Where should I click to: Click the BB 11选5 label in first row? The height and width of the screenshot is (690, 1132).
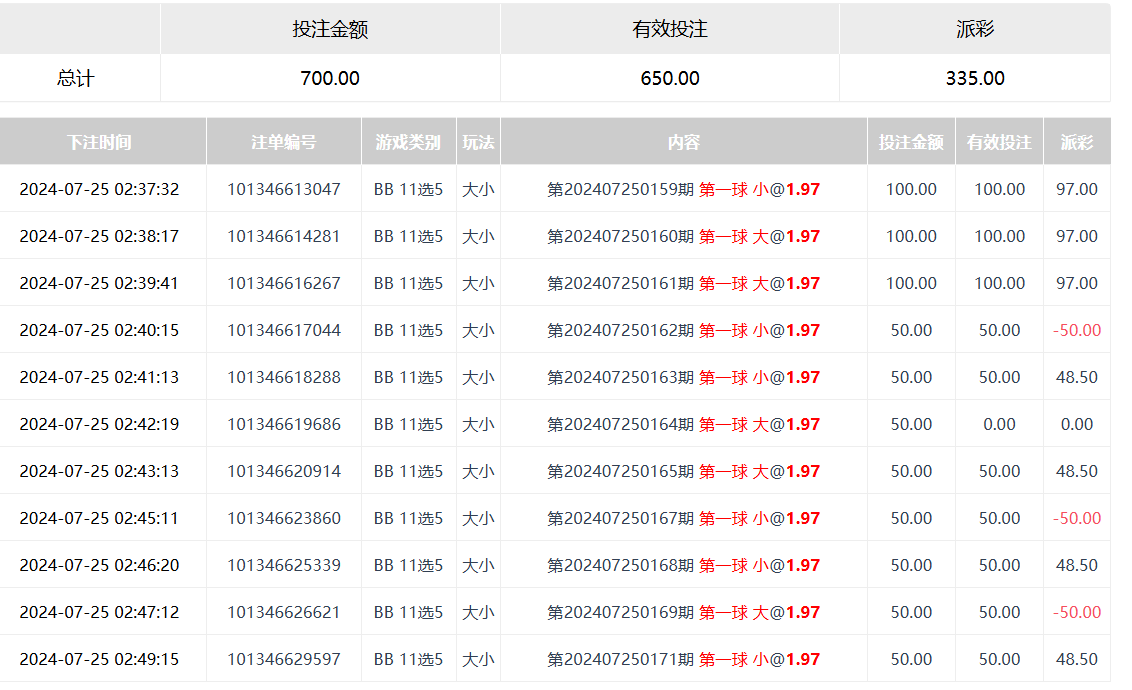pyautogui.click(x=410, y=189)
